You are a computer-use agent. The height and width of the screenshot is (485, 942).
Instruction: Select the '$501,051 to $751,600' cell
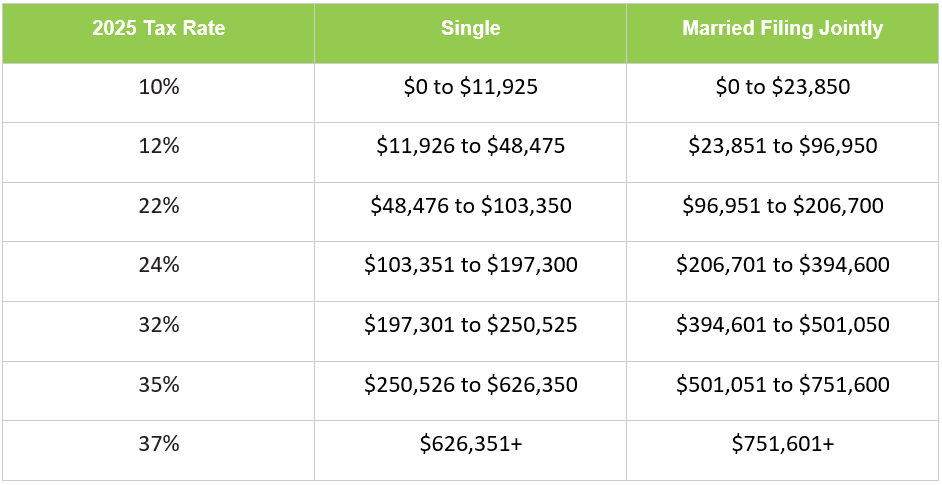tap(783, 391)
